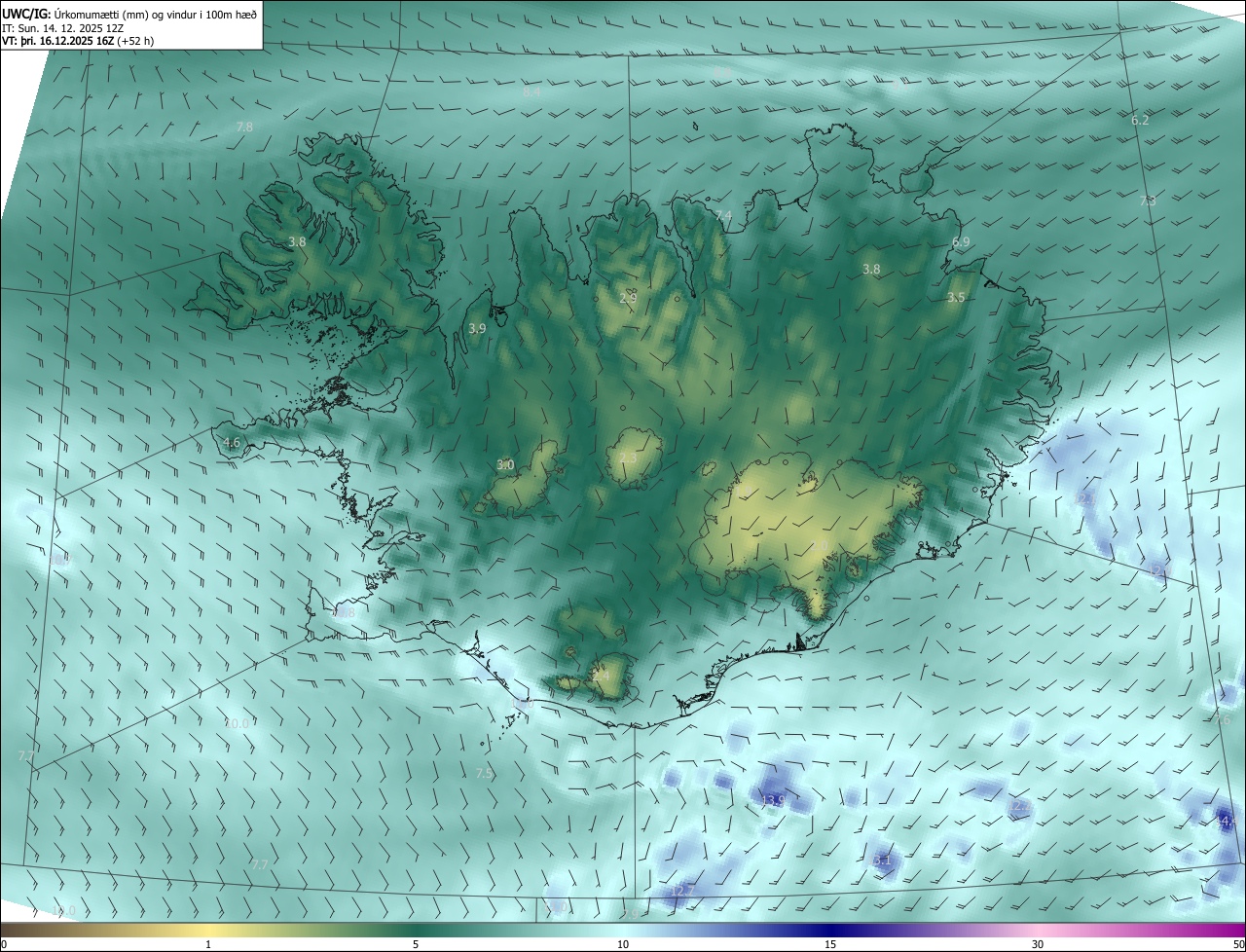
Task: Click the colour scale tick labelled 5
Action: 416,945
